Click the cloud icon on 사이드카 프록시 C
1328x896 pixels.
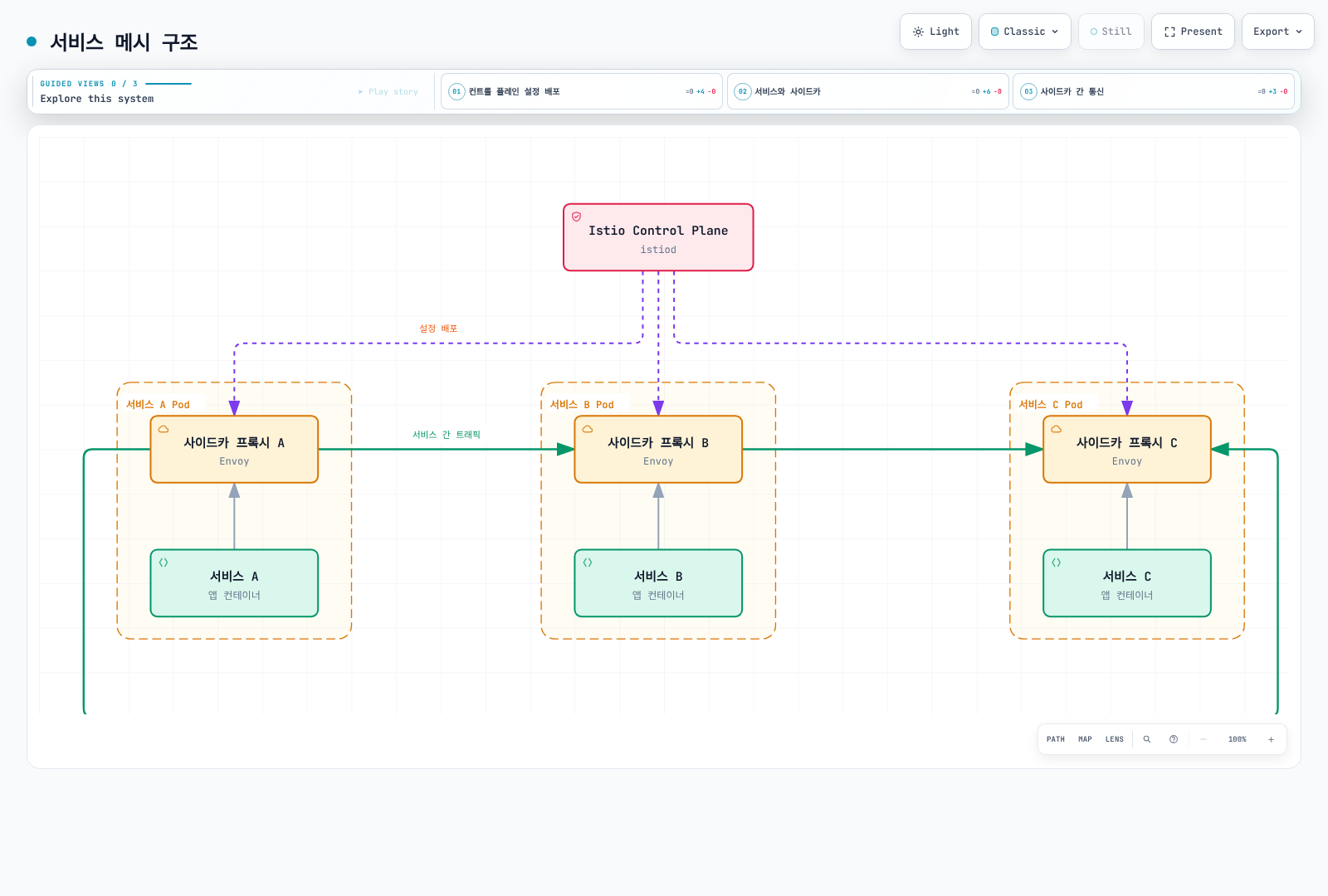coord(1057,429)
